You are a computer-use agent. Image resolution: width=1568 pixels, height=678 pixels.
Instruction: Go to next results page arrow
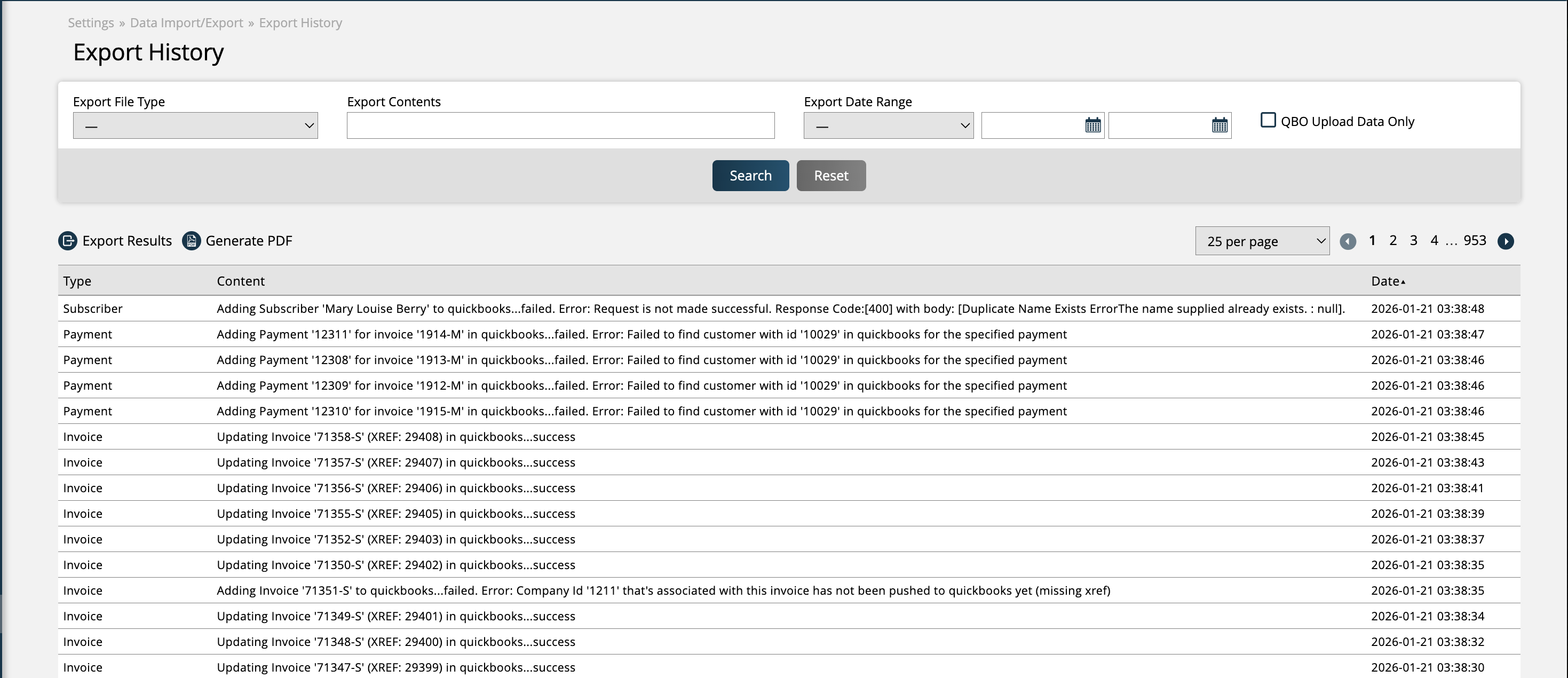tap(1506, 242)
